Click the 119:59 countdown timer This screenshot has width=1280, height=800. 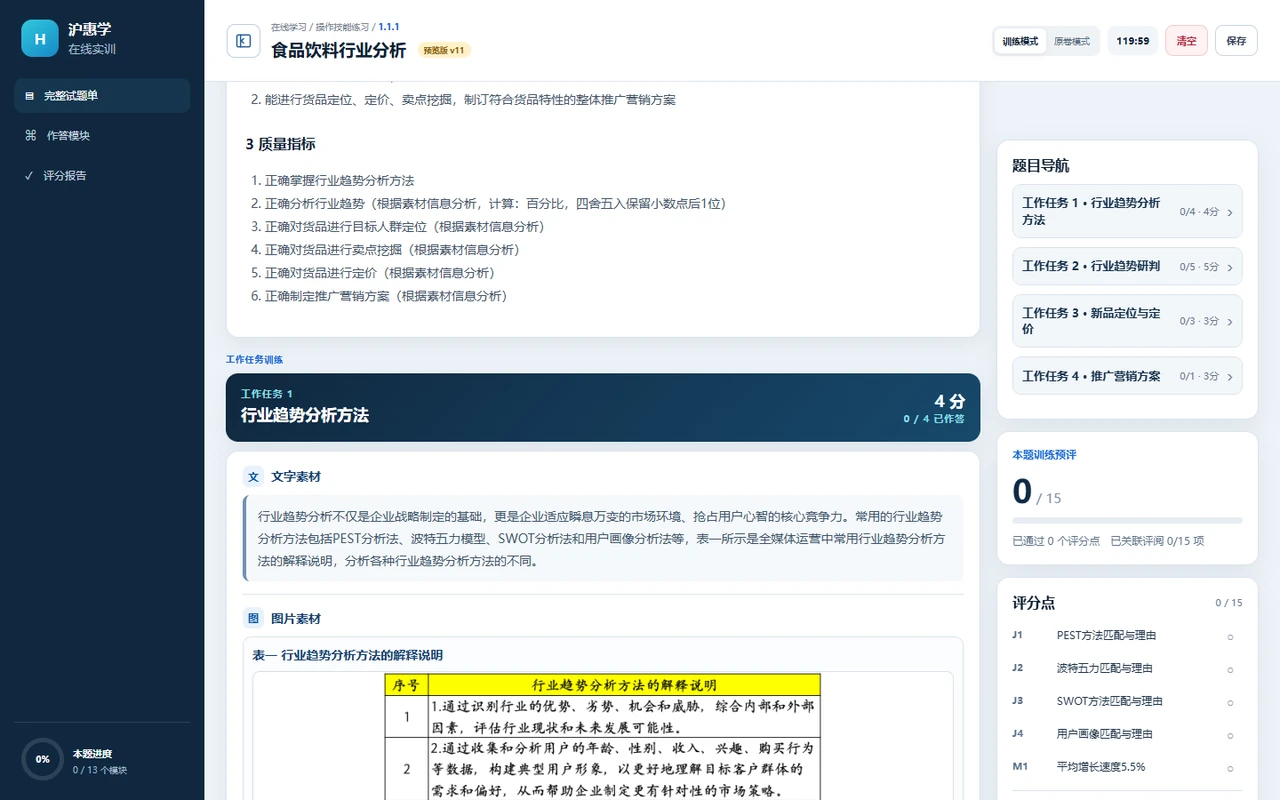[x=1133, y=41]
